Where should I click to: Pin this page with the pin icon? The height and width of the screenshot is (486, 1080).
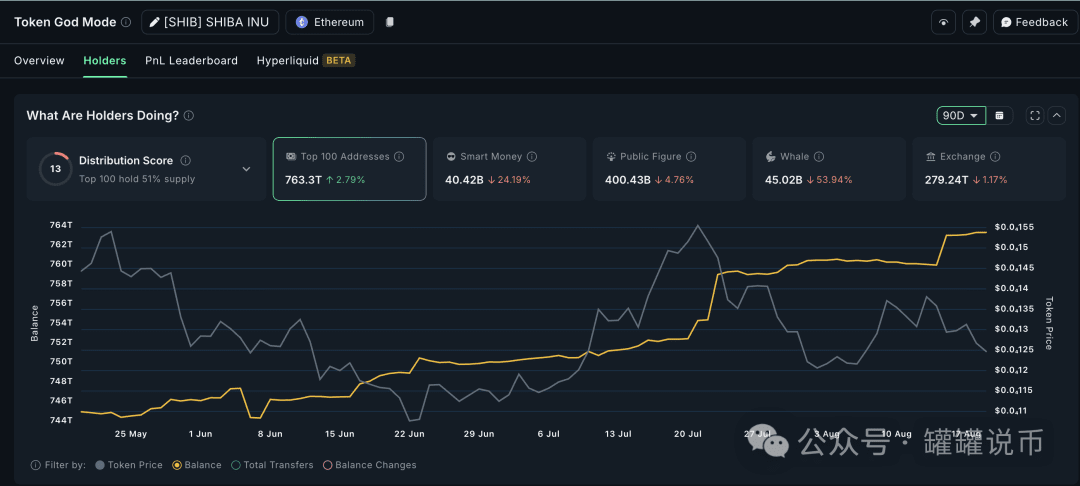pos(974,22)
